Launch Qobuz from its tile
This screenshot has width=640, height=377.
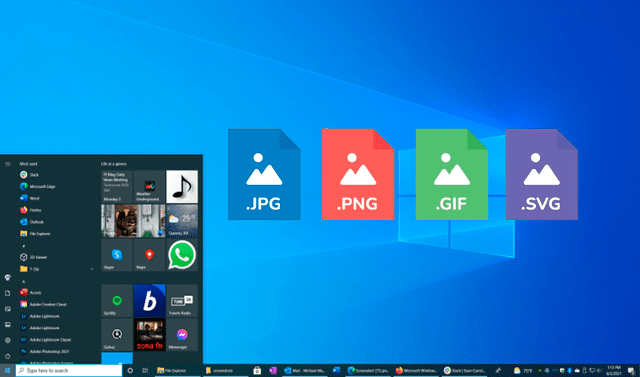click(x=117, y=335)
